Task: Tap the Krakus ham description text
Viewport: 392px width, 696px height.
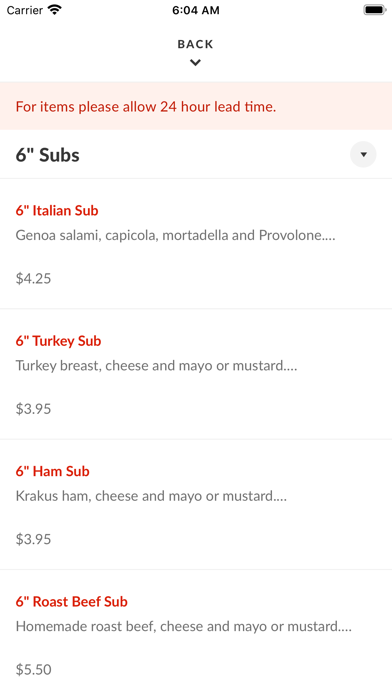Action: coord(151,496)
